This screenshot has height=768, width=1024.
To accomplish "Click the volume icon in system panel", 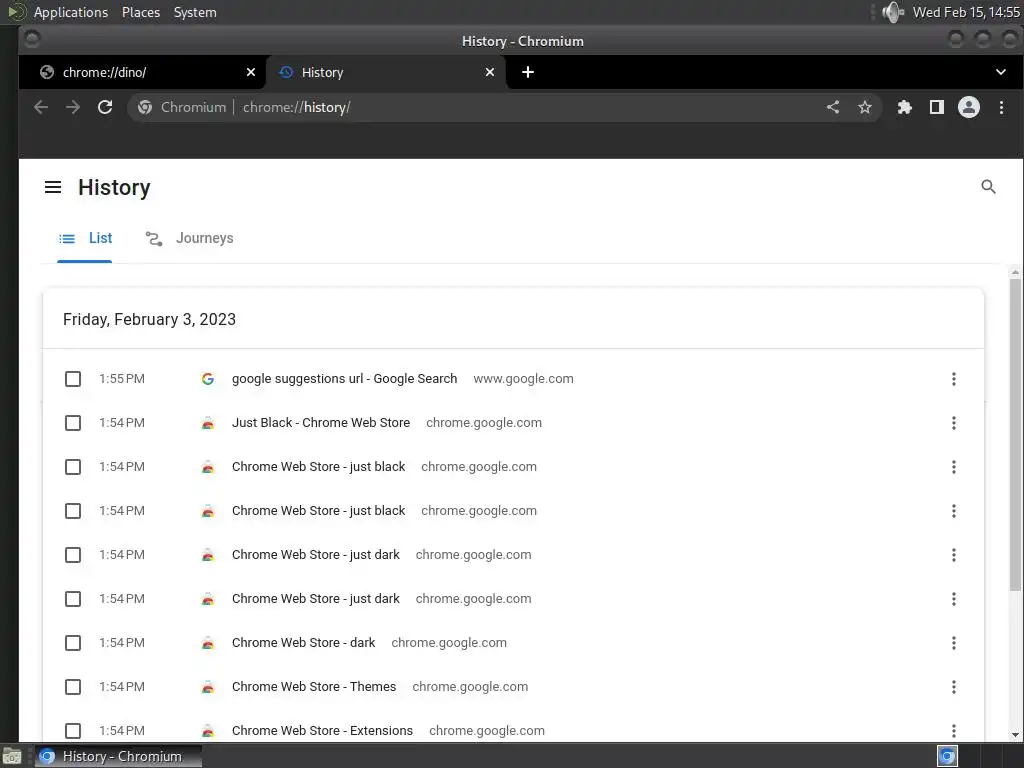I will point(892,12).
